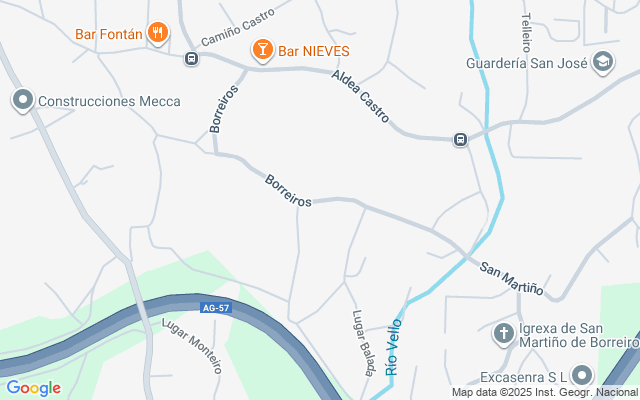Select the Bar NIEVES cocktail marker
Image resolution: width=640 pixels, height=400 pixels.
tap(262, 51)
